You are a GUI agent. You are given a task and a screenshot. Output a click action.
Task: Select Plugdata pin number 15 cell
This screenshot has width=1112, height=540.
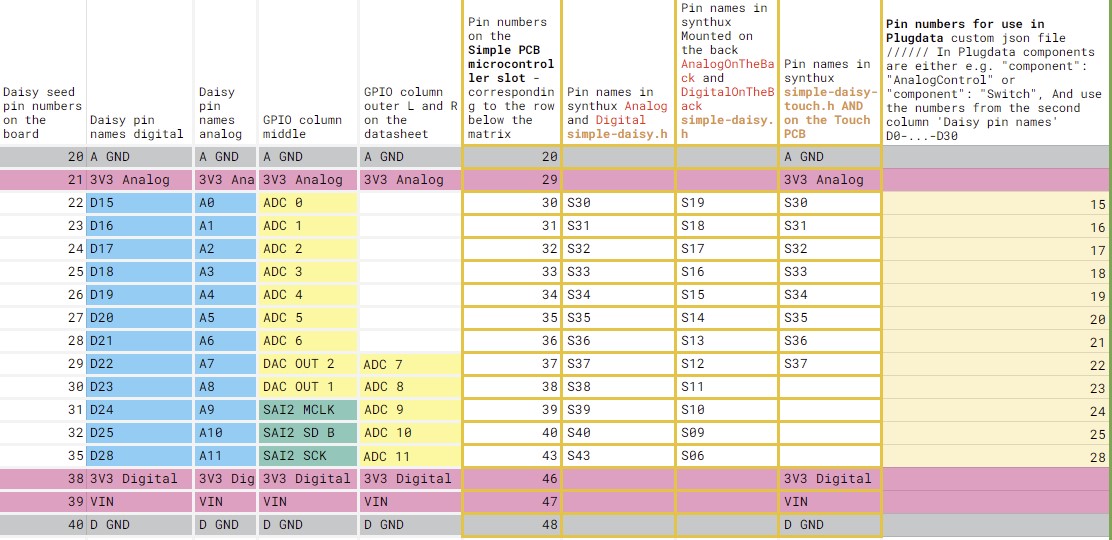[997, 203]
